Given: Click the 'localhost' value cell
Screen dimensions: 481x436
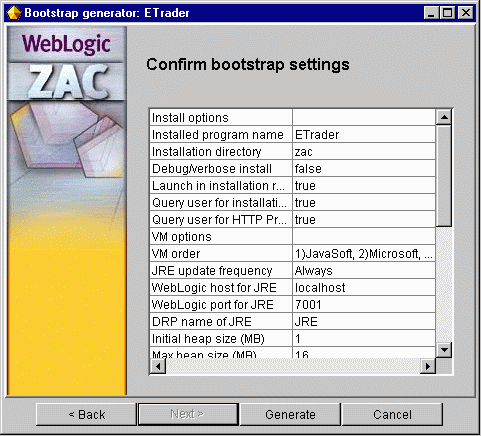Looking at the screenshot, I should 364,287.
